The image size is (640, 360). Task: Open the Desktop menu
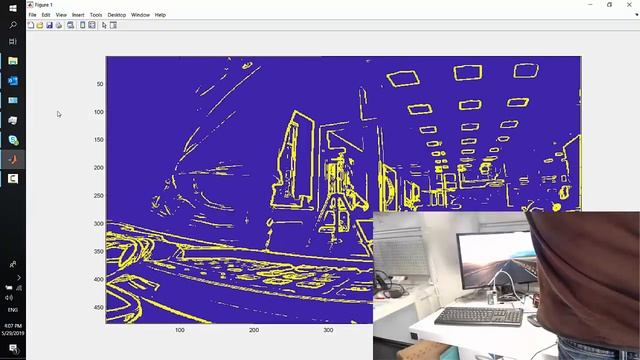[x=117, y=15]
